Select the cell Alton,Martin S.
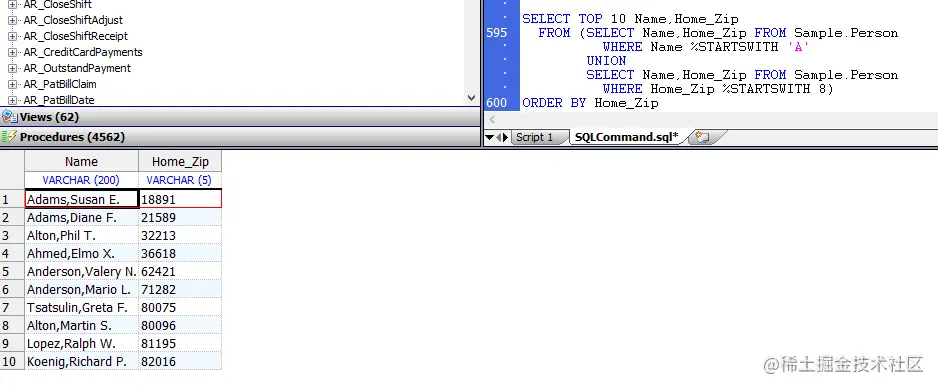 click(82, 326)
